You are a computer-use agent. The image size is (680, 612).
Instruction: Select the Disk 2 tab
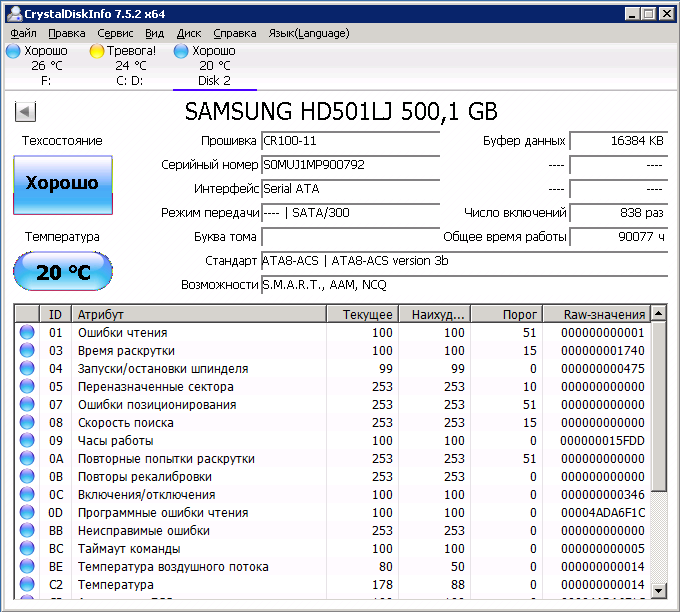point(214,65)
